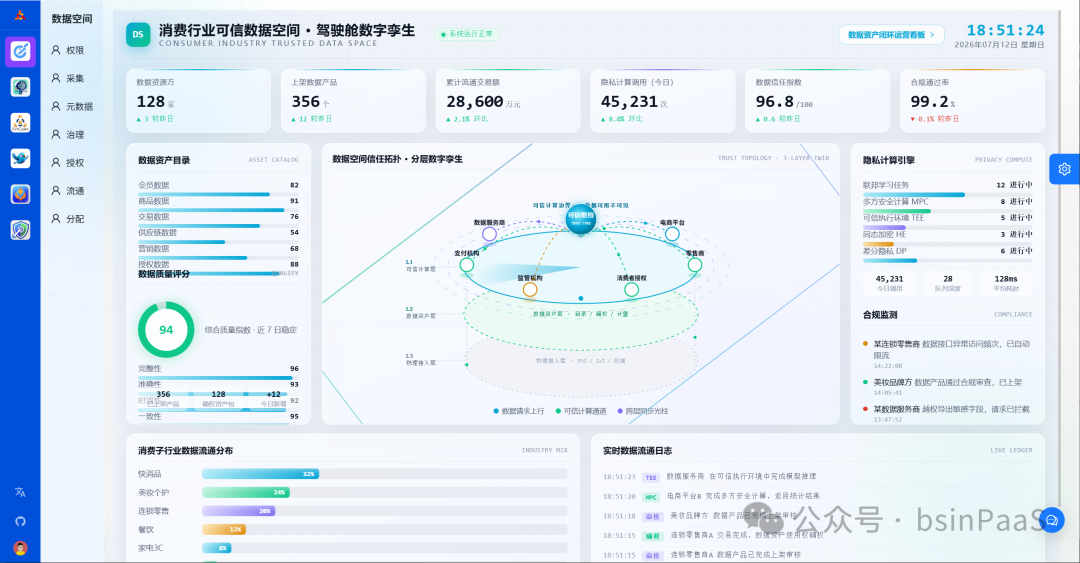
Task: Click the user icon beside 元数据
Action: click(x=56, y=106)
